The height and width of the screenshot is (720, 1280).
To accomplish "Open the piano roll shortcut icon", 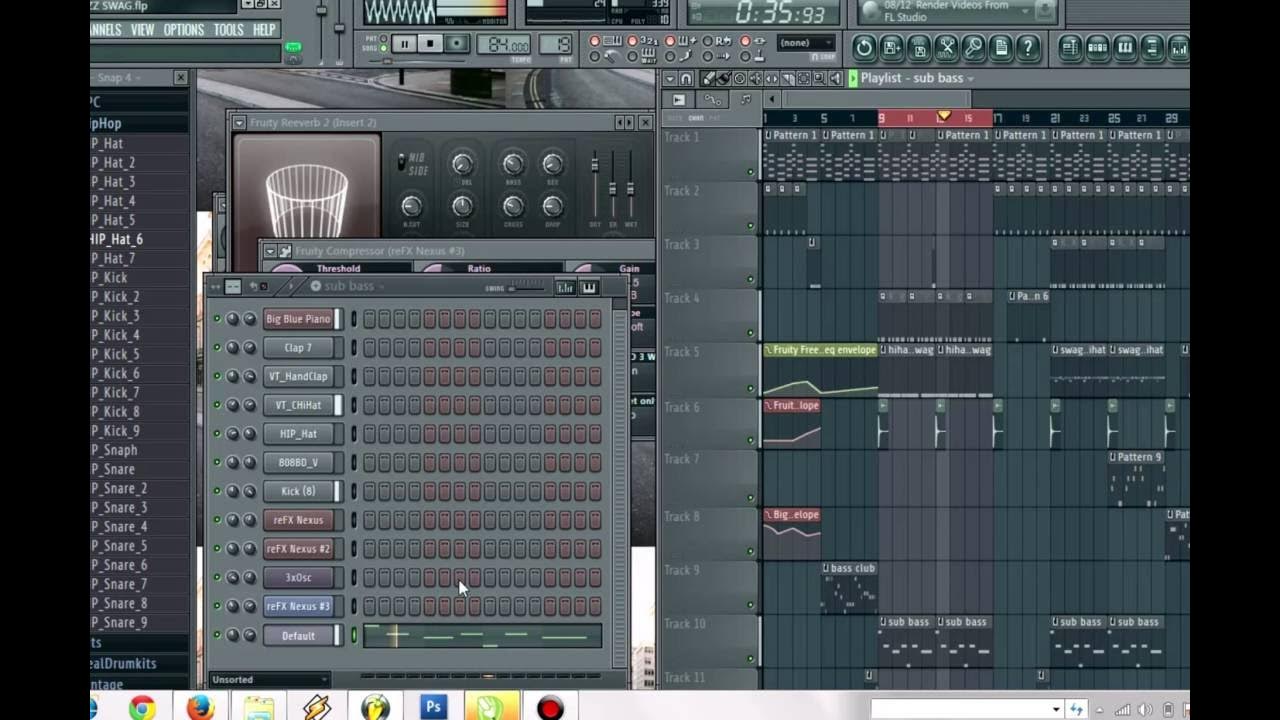I will [1124, 47].
